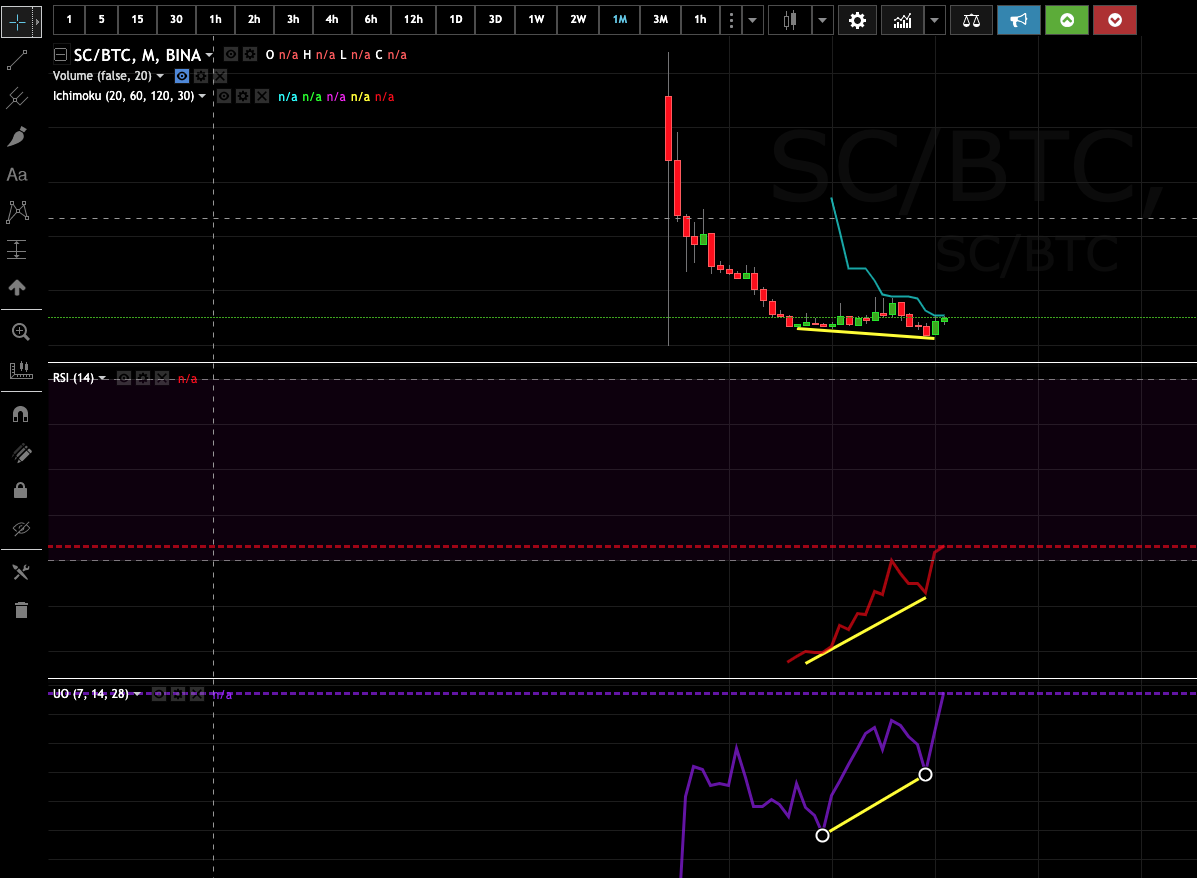The height and width of the screenshot is (878, 1197).
Task: Select the 1M timeframe
Action: 620,20
